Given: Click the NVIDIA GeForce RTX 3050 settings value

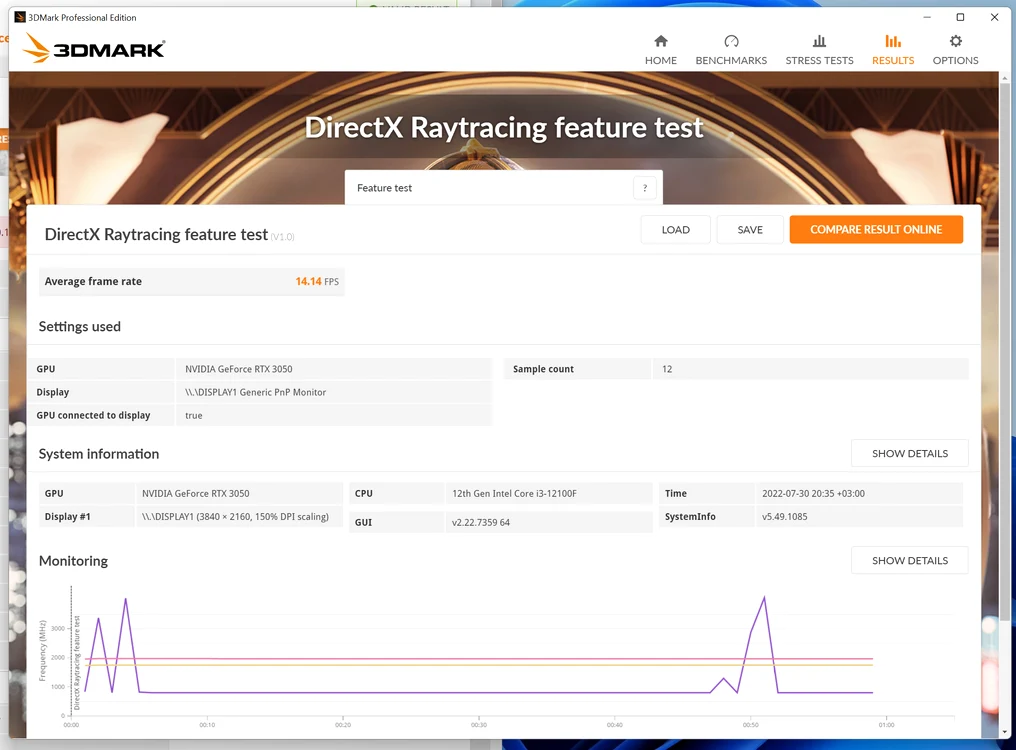Looking at the screenshot, I should coord(238,369).
